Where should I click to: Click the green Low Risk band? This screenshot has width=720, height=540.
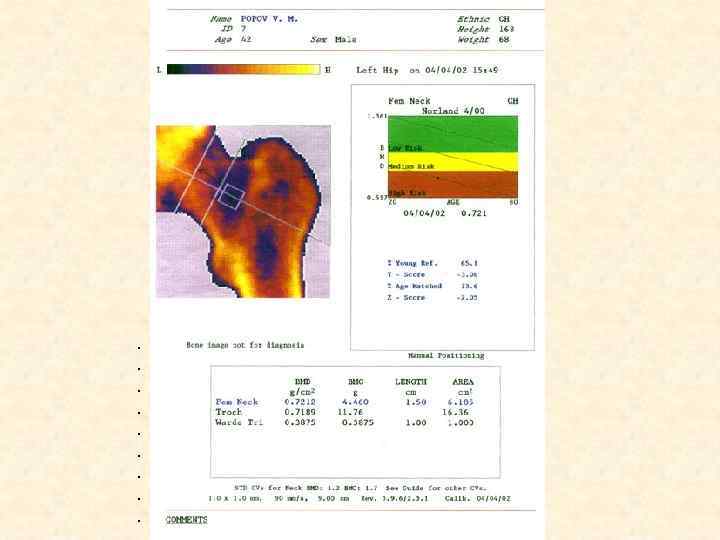click(453, 134)
